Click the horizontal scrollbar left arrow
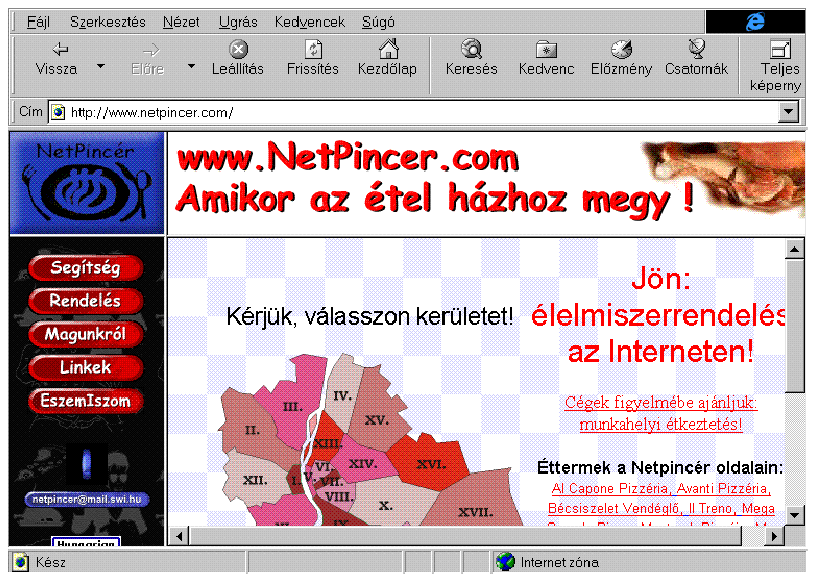The width and height of the screenshot is (816, 582). [x=180, y=536]
